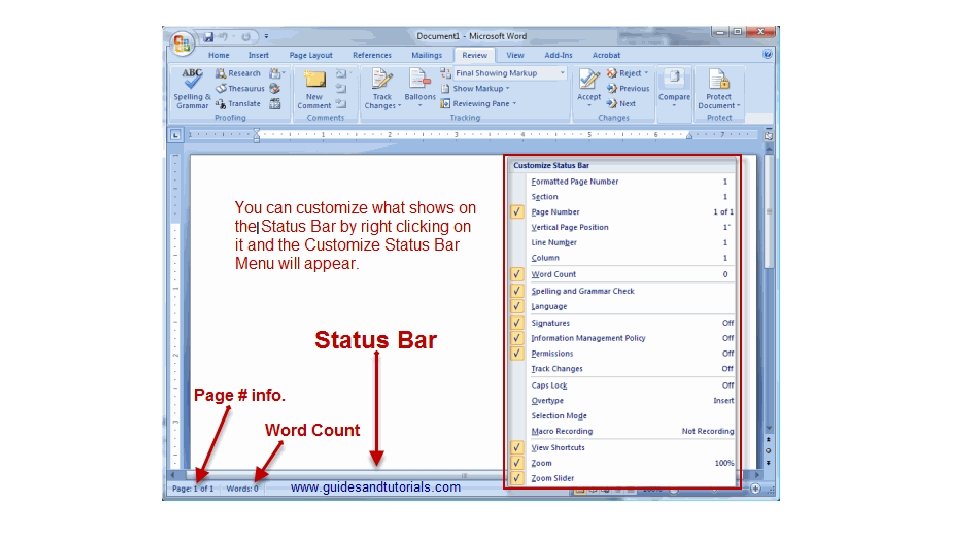Image resolution: width=960 pixels, height=540 pixels.
Task: Click the vertical scrollbar thumb
Action: 769,211
